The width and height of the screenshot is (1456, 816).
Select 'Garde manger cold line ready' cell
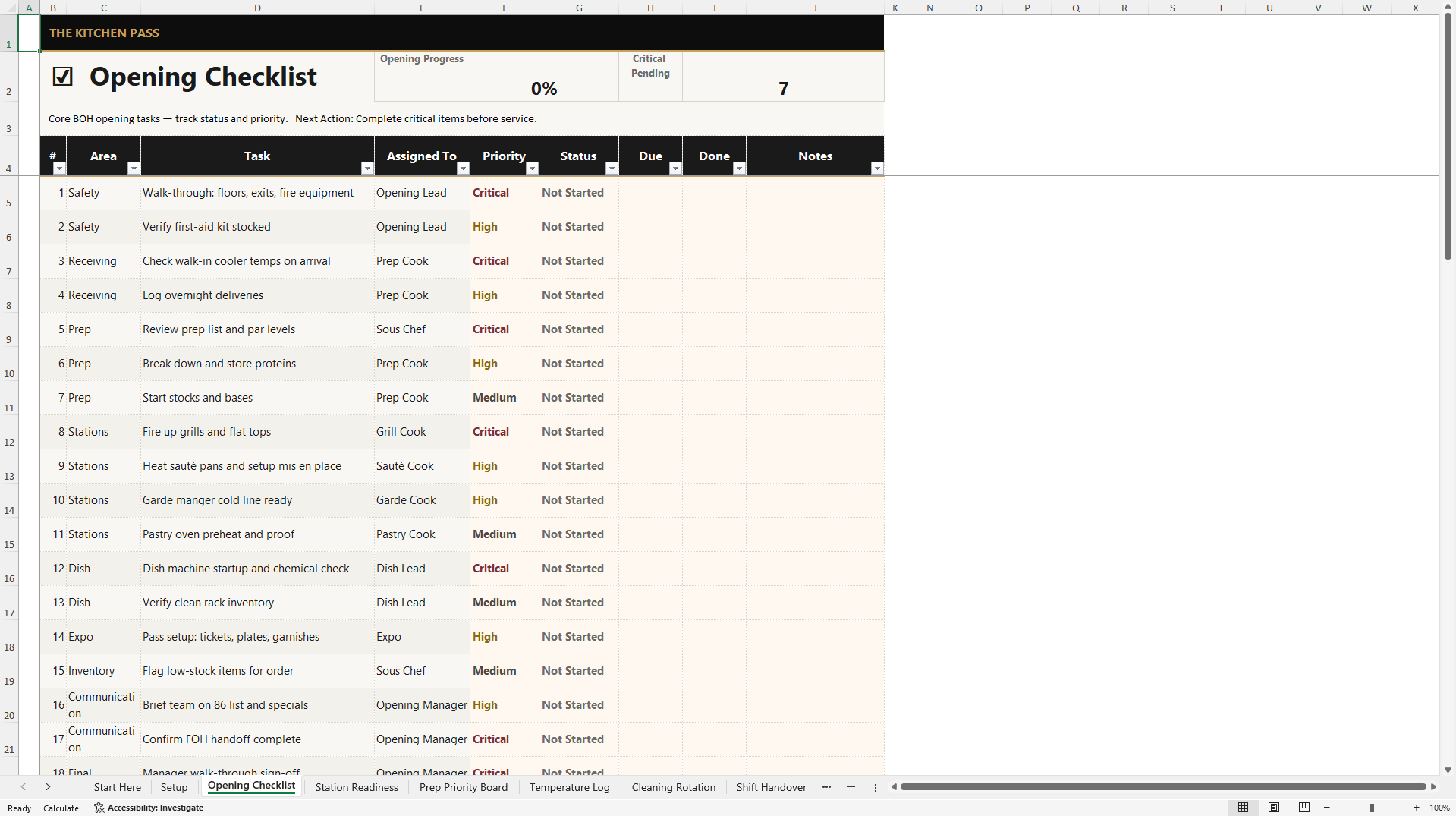pos(257,500)
